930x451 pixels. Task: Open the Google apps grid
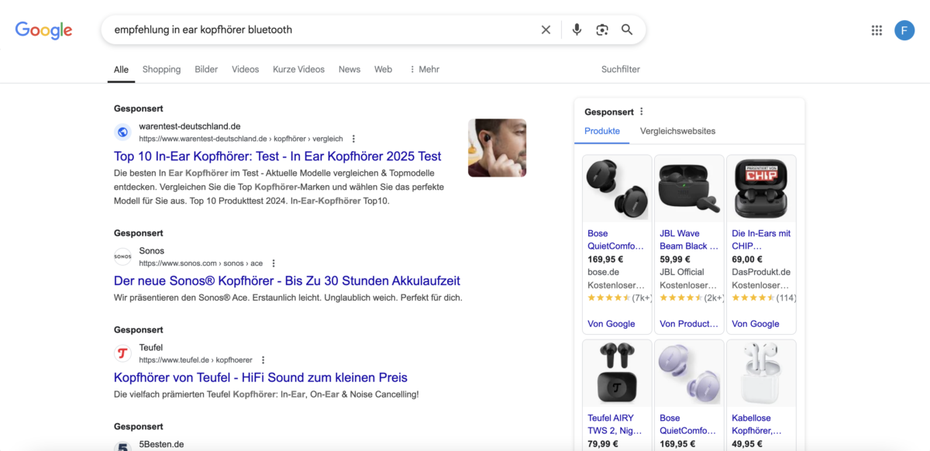[x=877, y=30]
